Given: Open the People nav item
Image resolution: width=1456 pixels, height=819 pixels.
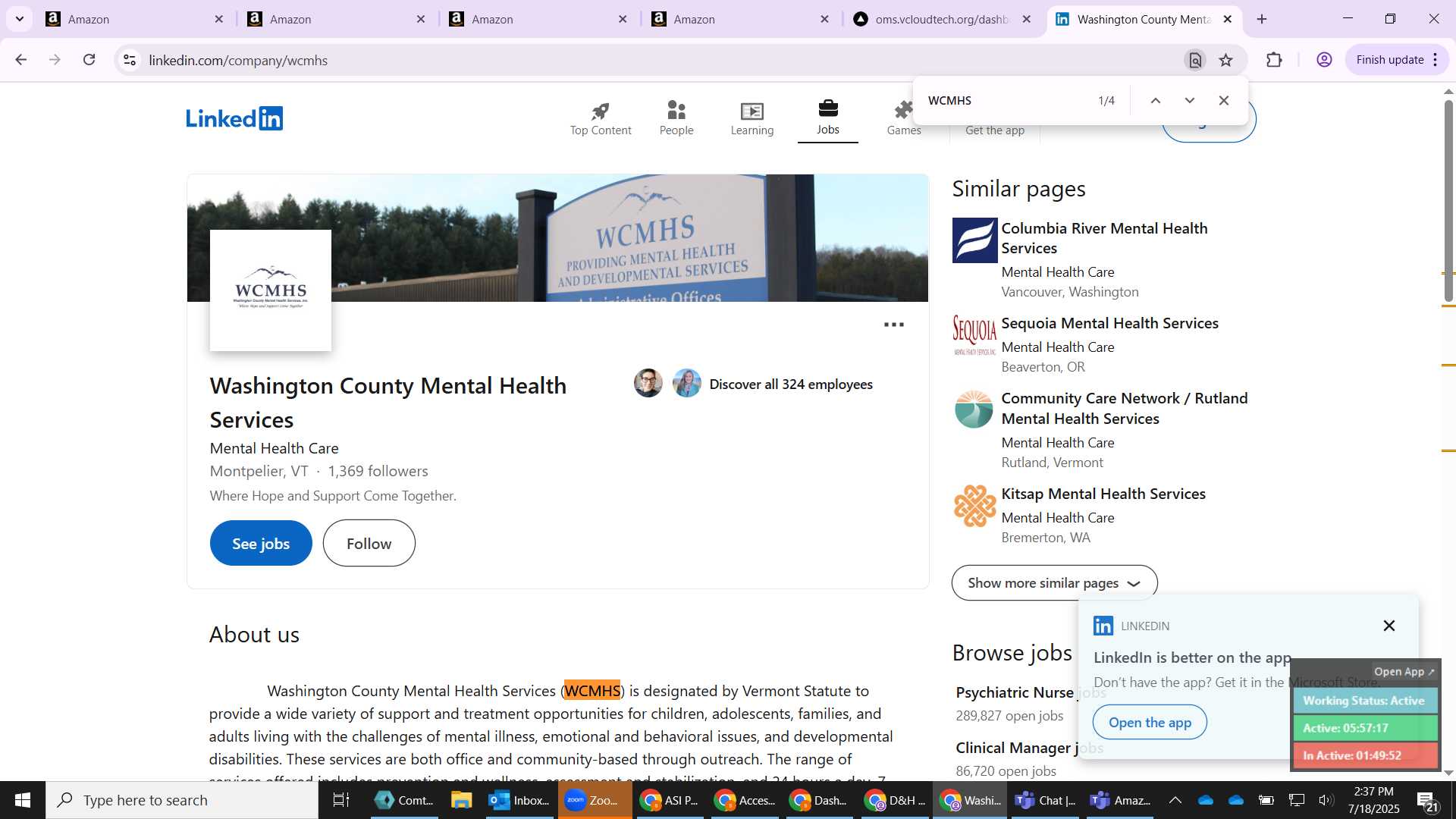Looking at the screenshot, I should [676, 119].
